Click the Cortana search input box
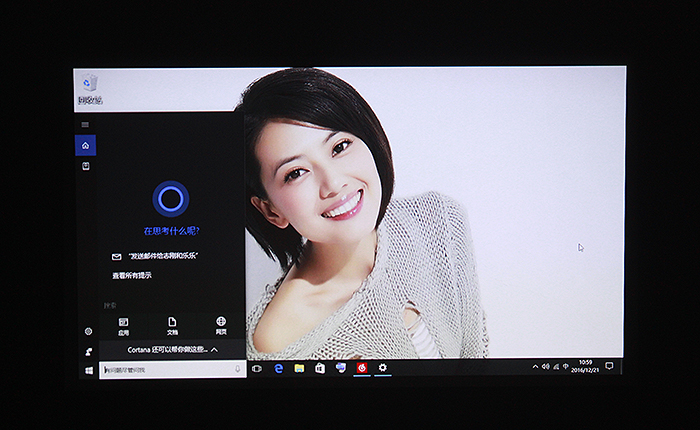 165,369
